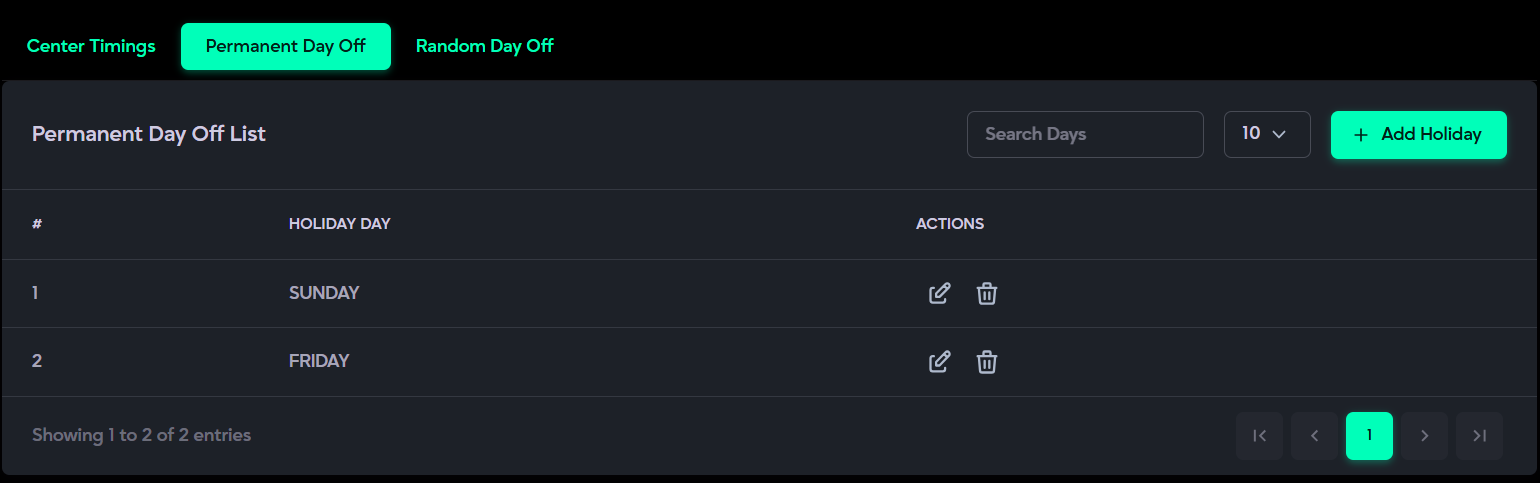Select the Permanent Day Off tab
Image resolution: width=1540 pixels, height=483 pixels.
click(x=286, y=46)
